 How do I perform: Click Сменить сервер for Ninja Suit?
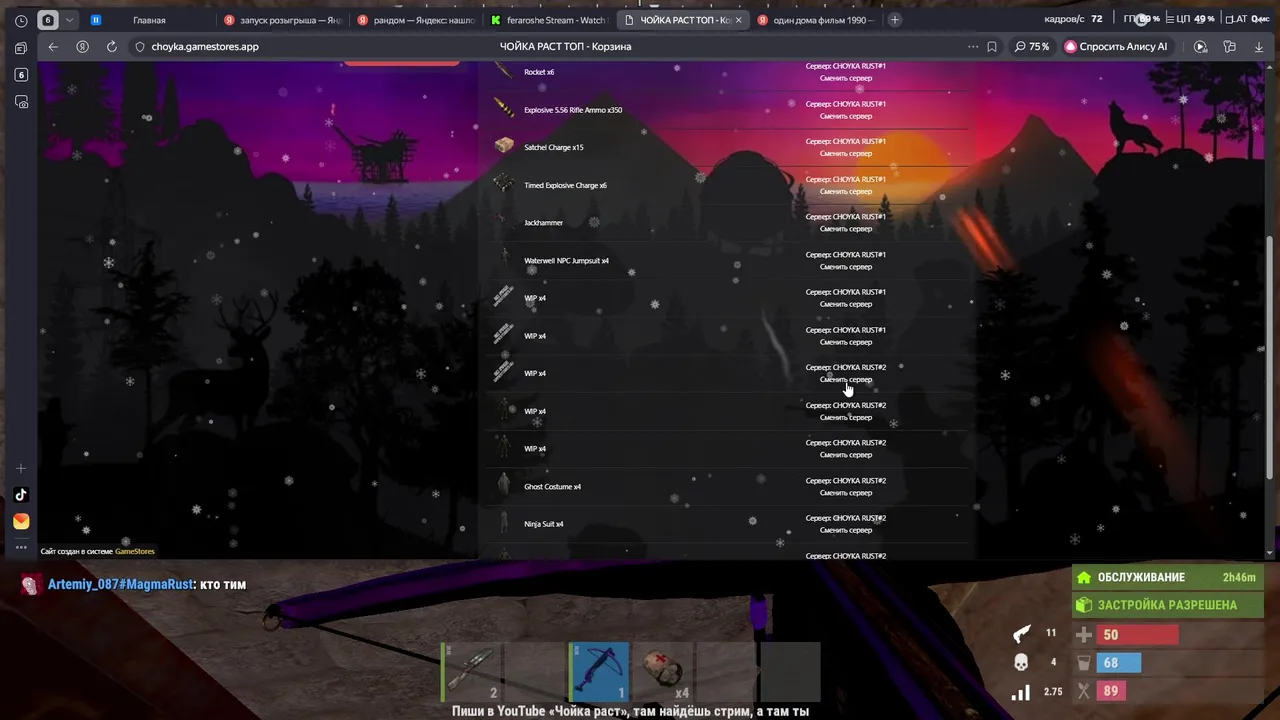click(x=846, y=530)
